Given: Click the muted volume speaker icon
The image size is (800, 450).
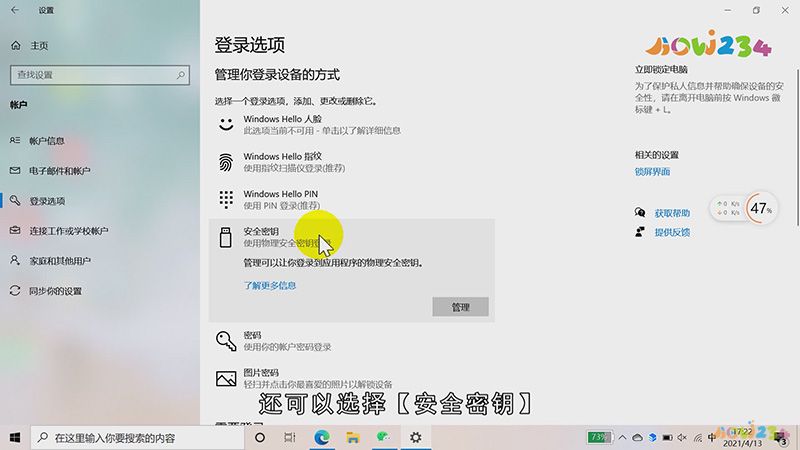Looking at the screenshot, I should [682, 437].
